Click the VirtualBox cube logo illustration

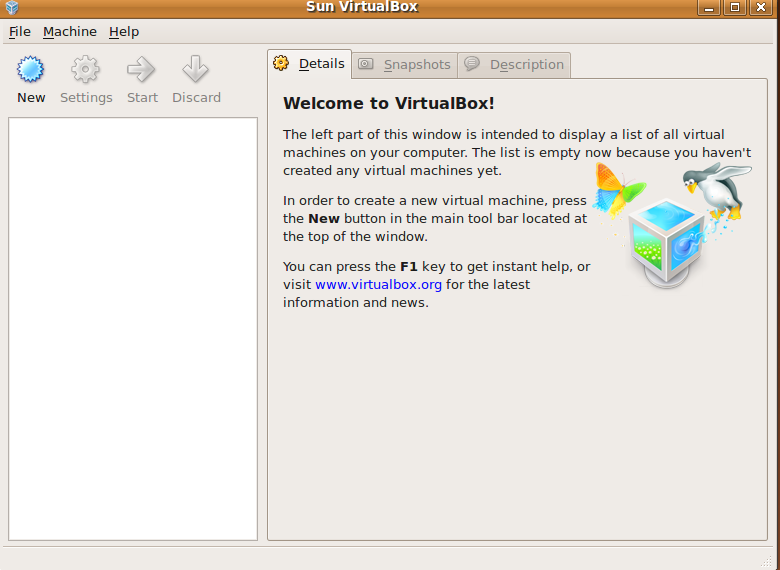(x=665, y=240)
